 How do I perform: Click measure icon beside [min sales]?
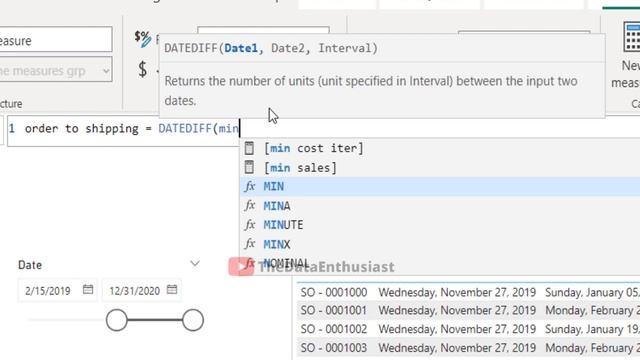249,167
